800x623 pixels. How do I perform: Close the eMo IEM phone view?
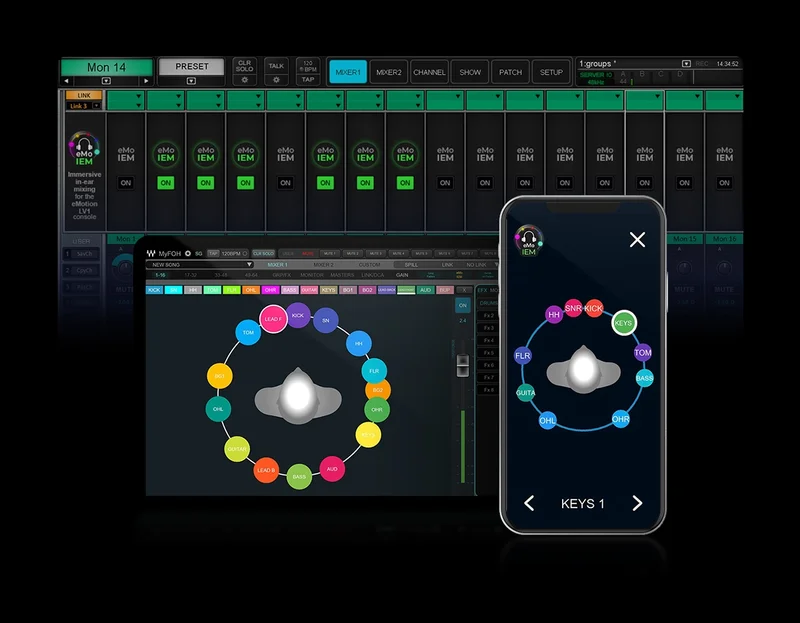[637, 239]
